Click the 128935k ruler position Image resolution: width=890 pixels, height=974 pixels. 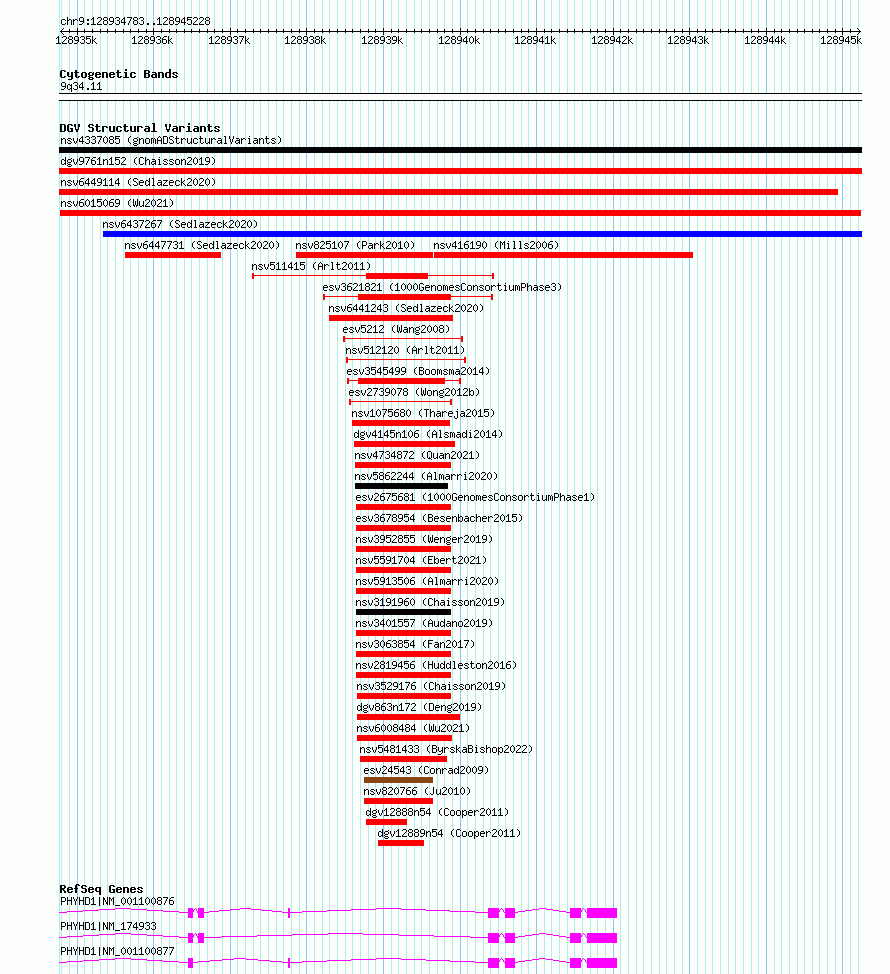point(76,40)
